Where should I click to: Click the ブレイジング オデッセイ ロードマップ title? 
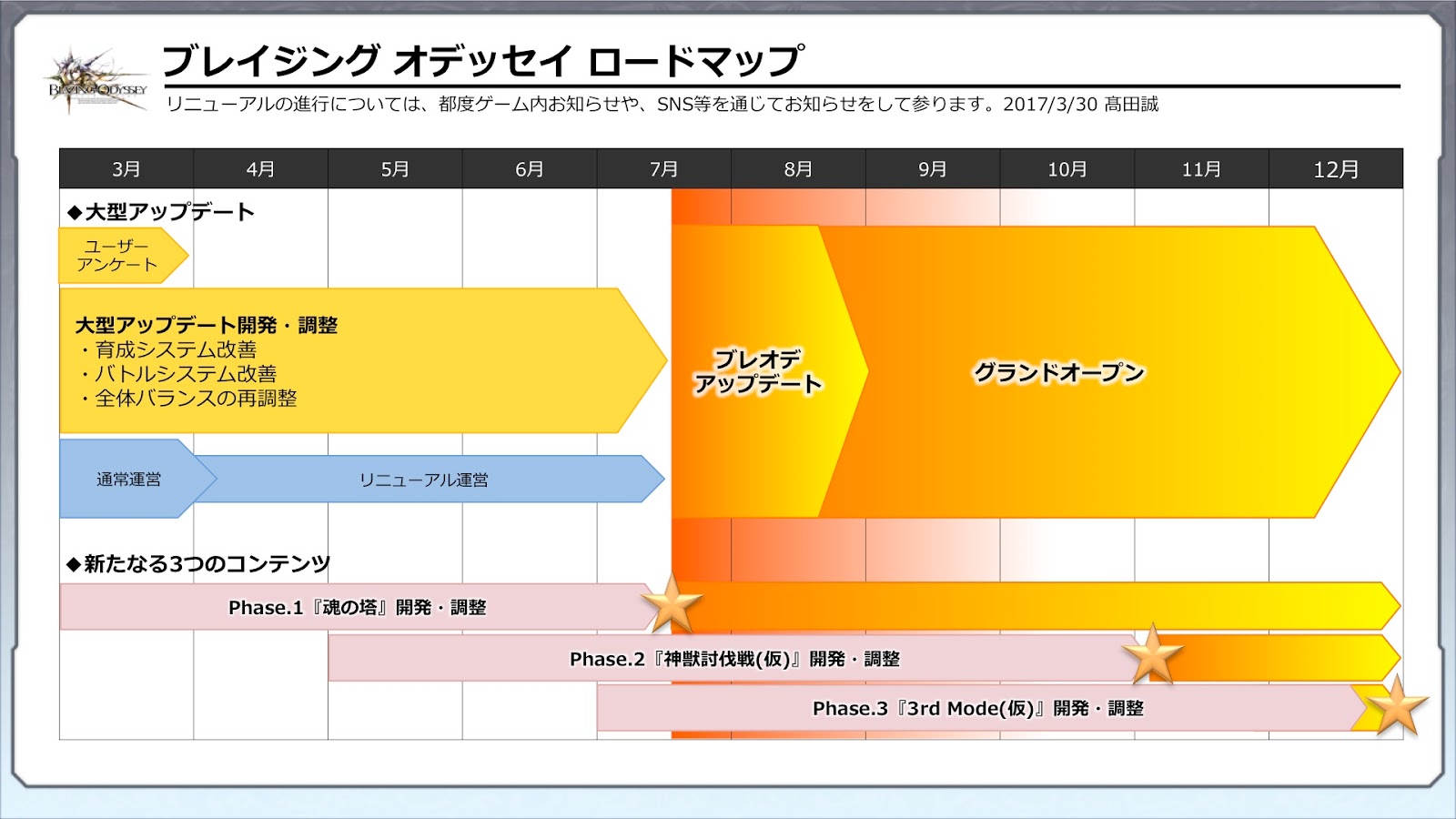coord(483,61)
